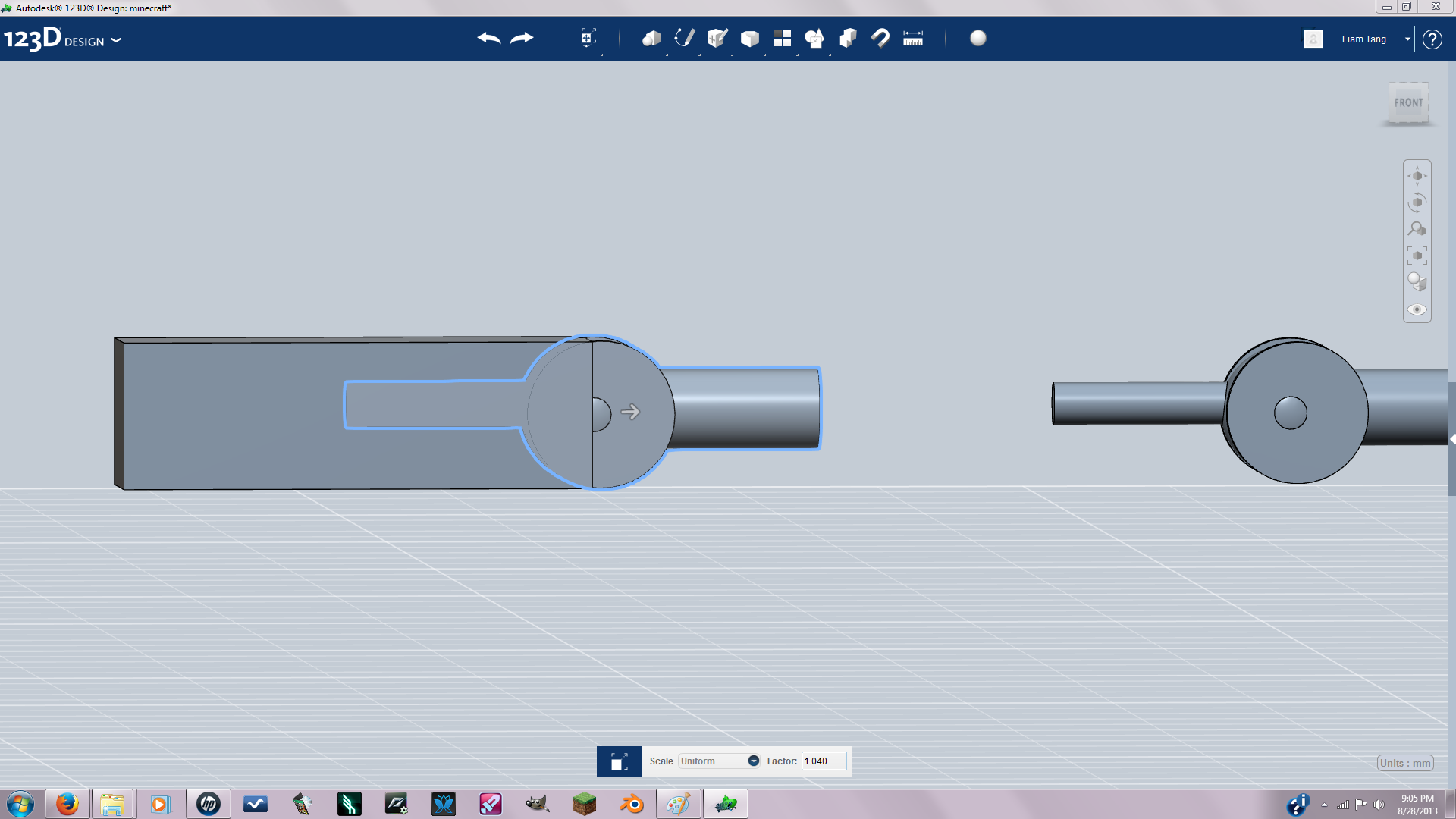Click the Undo arrow
The width and height of the screenshot is (1456, 819).
click(x=489, y=38)
